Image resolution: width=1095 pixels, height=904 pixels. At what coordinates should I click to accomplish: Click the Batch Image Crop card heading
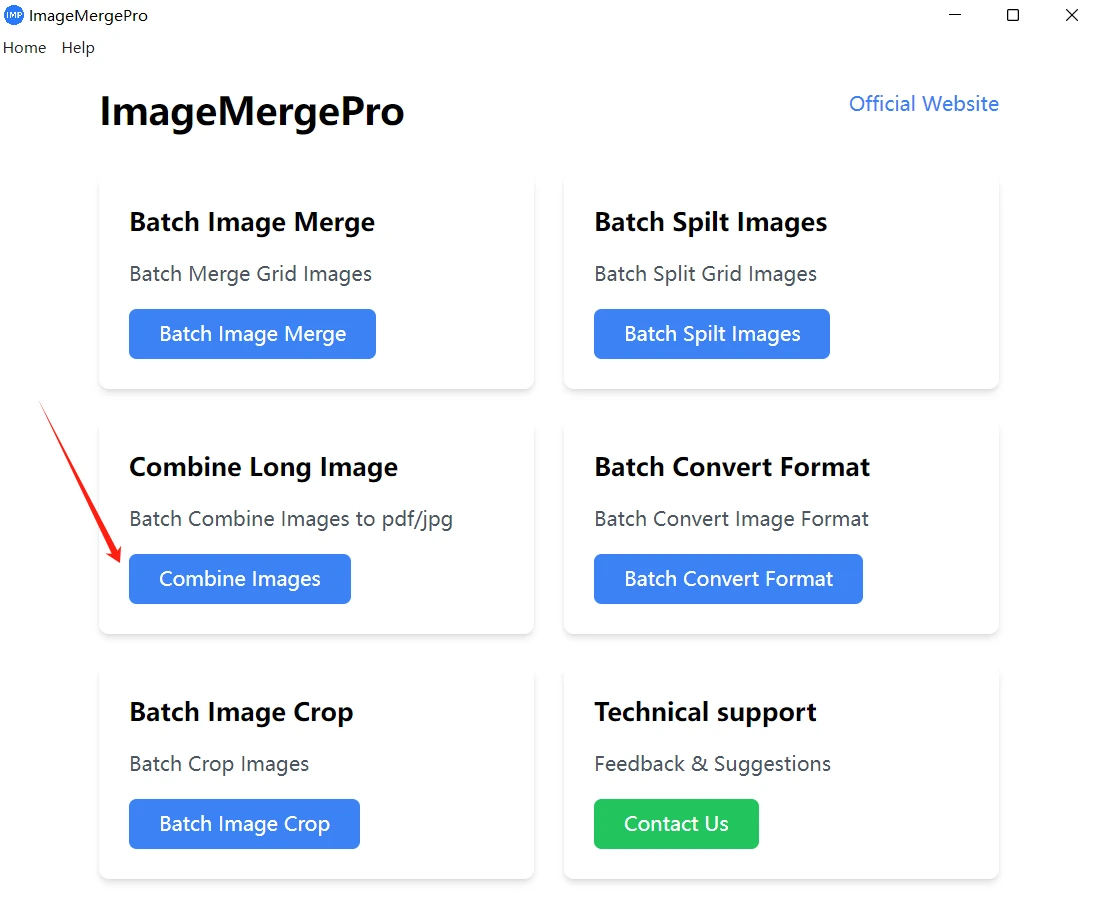tap(242, 713)
